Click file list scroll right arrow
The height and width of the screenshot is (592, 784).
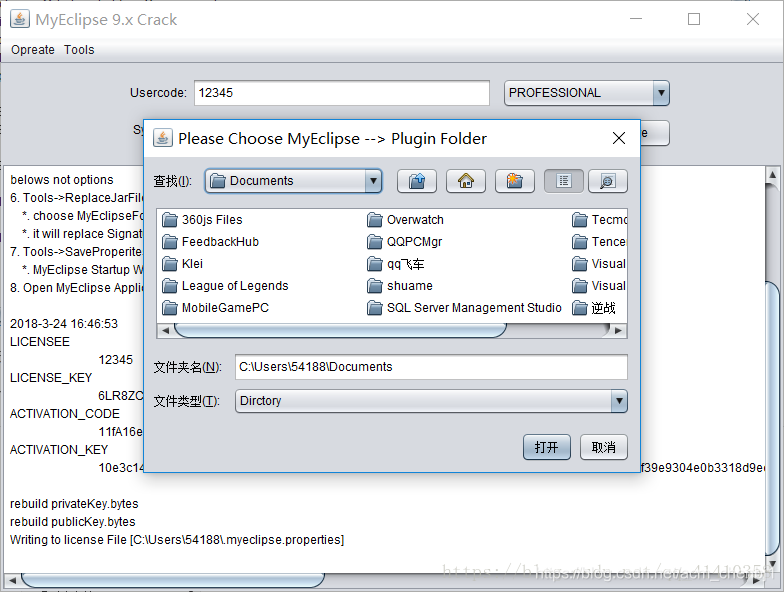(618, 330)
